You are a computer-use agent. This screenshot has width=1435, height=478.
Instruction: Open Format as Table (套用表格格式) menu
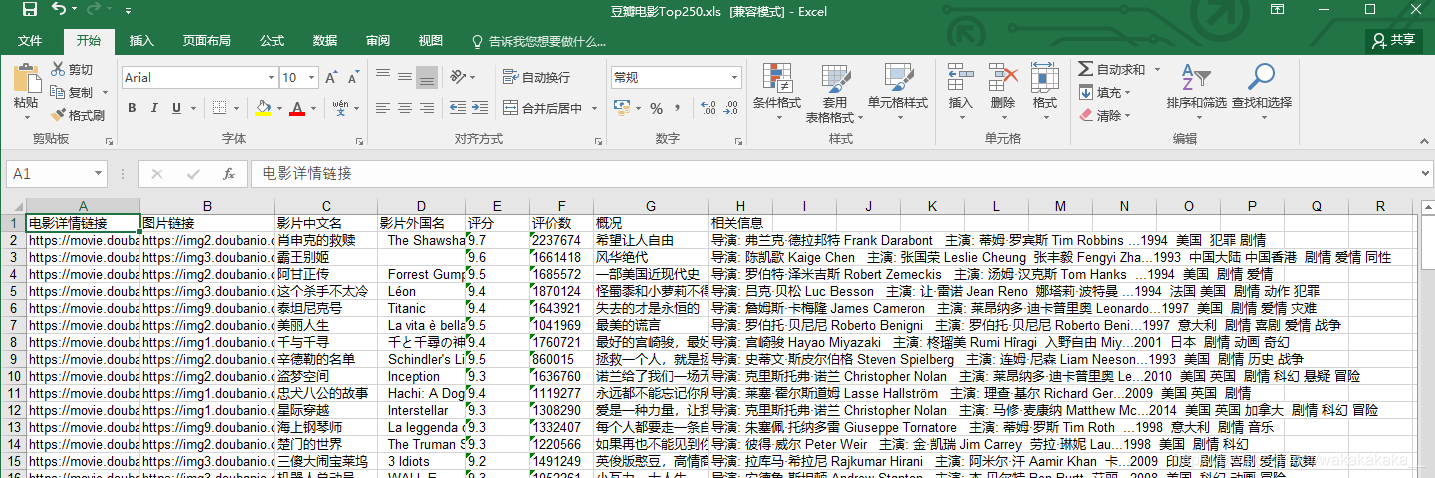835,92
